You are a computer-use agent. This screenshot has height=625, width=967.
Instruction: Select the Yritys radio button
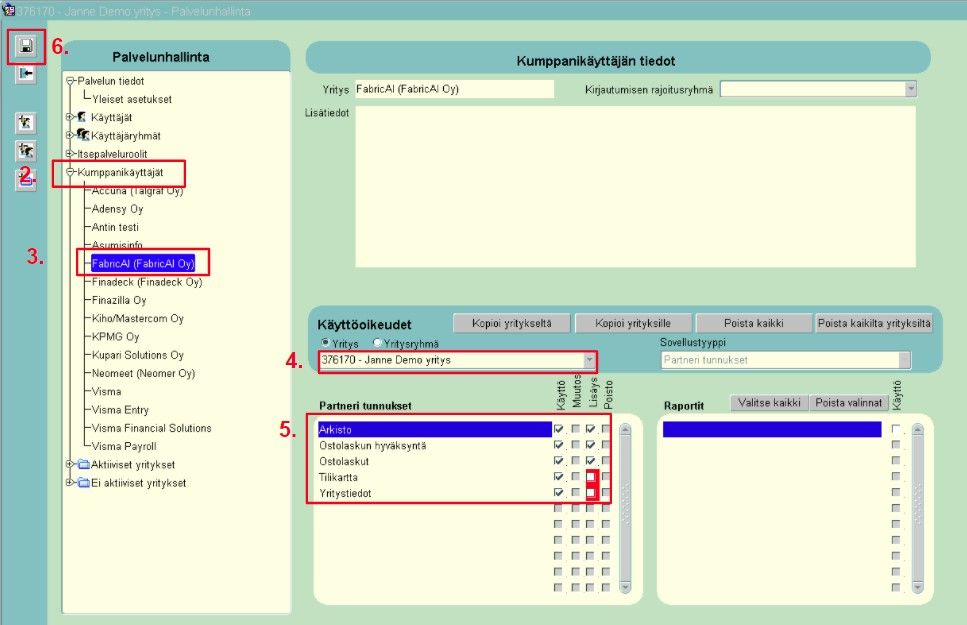[x=326, y=342]
